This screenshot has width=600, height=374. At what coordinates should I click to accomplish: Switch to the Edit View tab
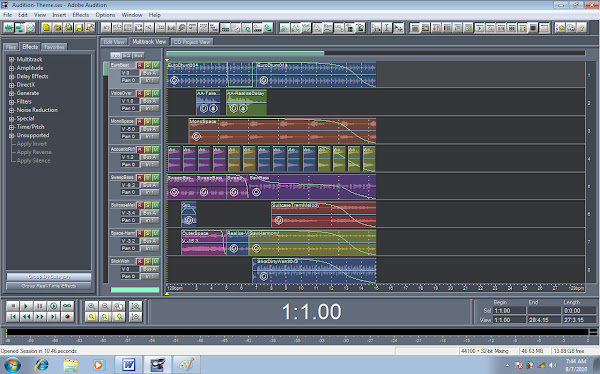(114, 42)
